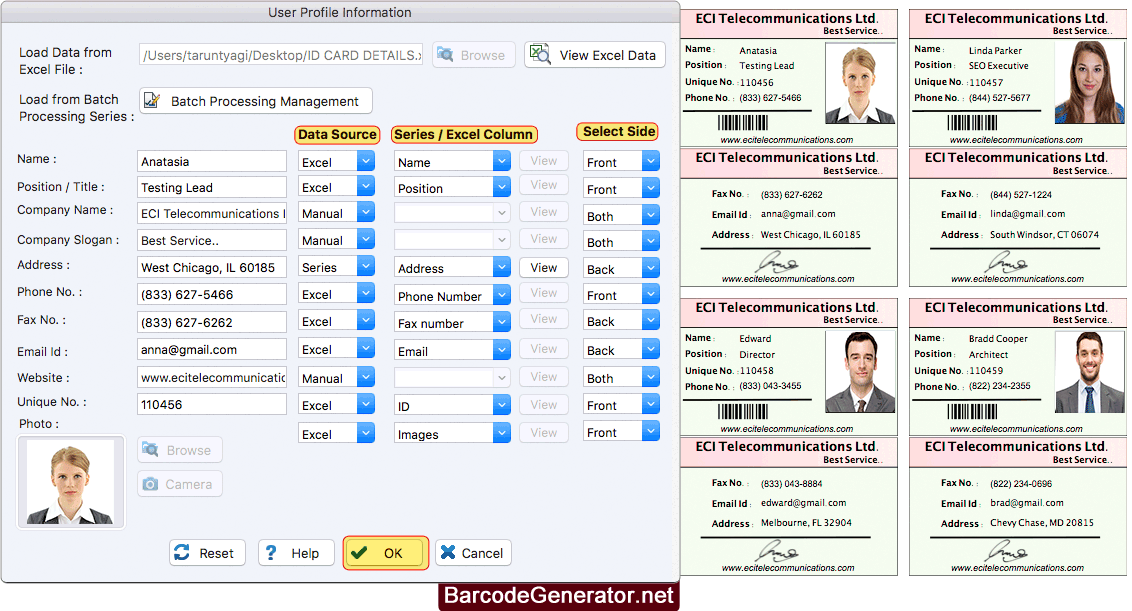Click the camera icon beside Camera
The width and height of the screenshot is (1132, 611).
[x=150, y=484]
